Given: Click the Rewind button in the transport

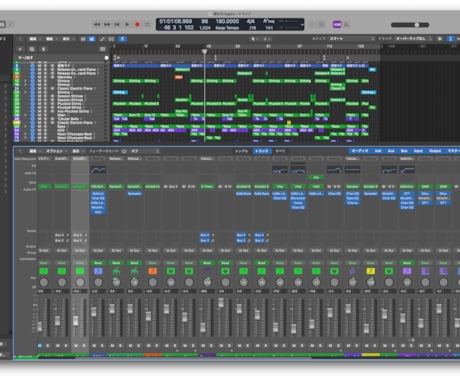Looking at the screenshot, I should pos(97,24).
